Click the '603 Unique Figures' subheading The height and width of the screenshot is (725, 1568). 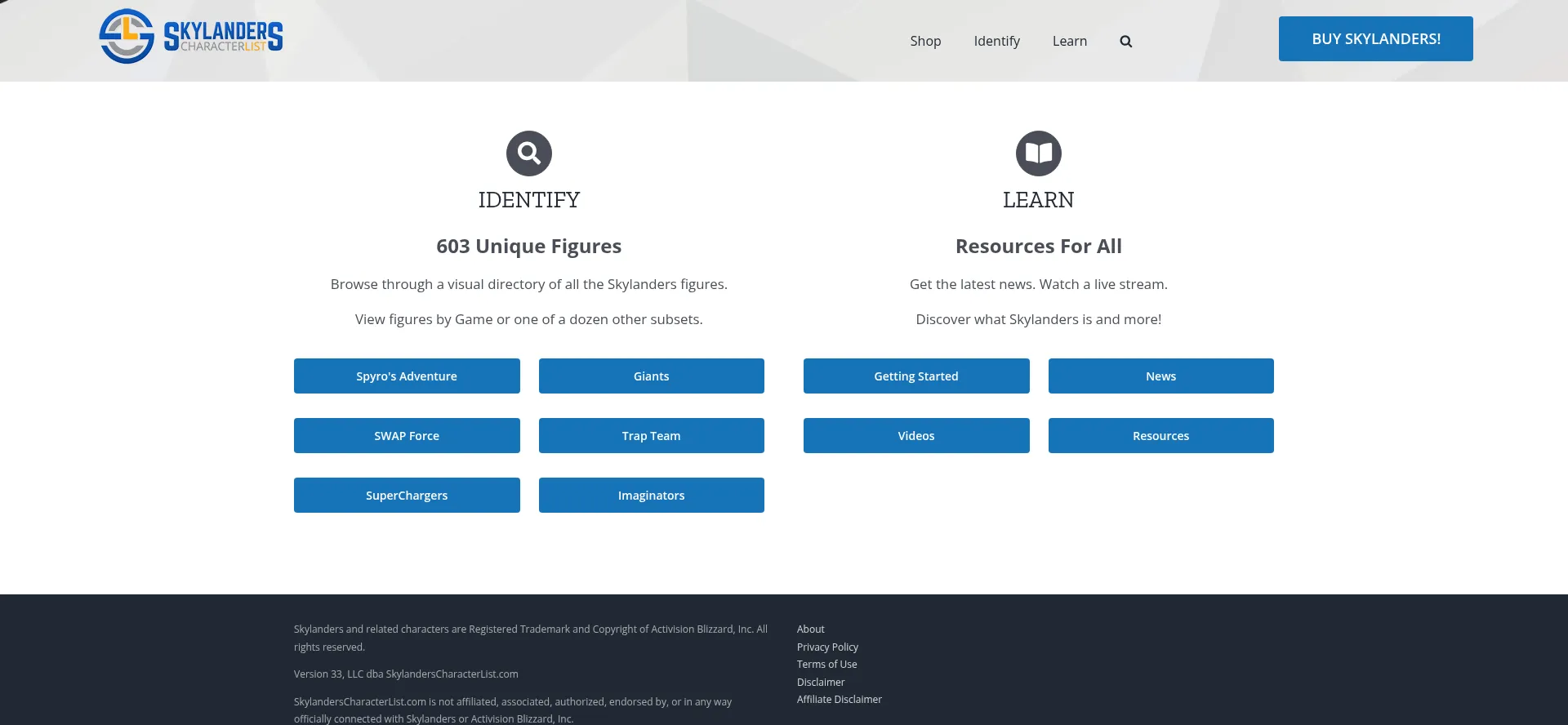(x=529, y=246)
